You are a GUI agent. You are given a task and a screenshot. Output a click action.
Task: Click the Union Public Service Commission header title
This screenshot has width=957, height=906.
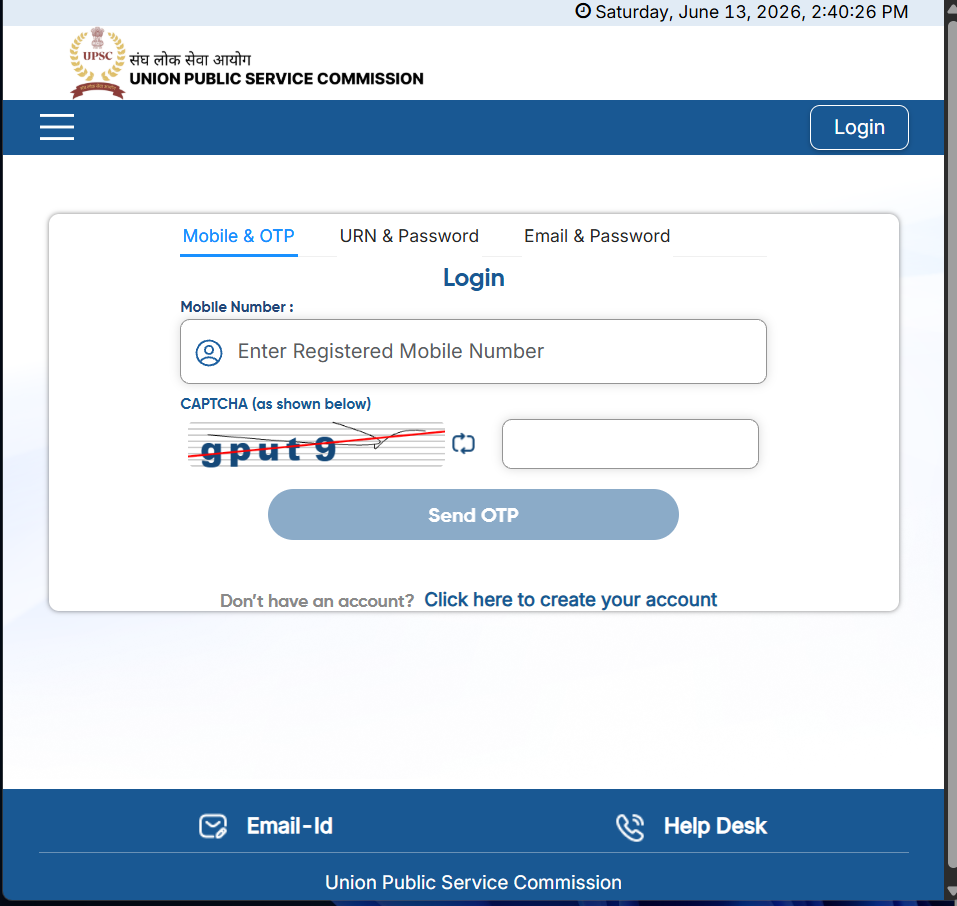click(x=276, y=79)
